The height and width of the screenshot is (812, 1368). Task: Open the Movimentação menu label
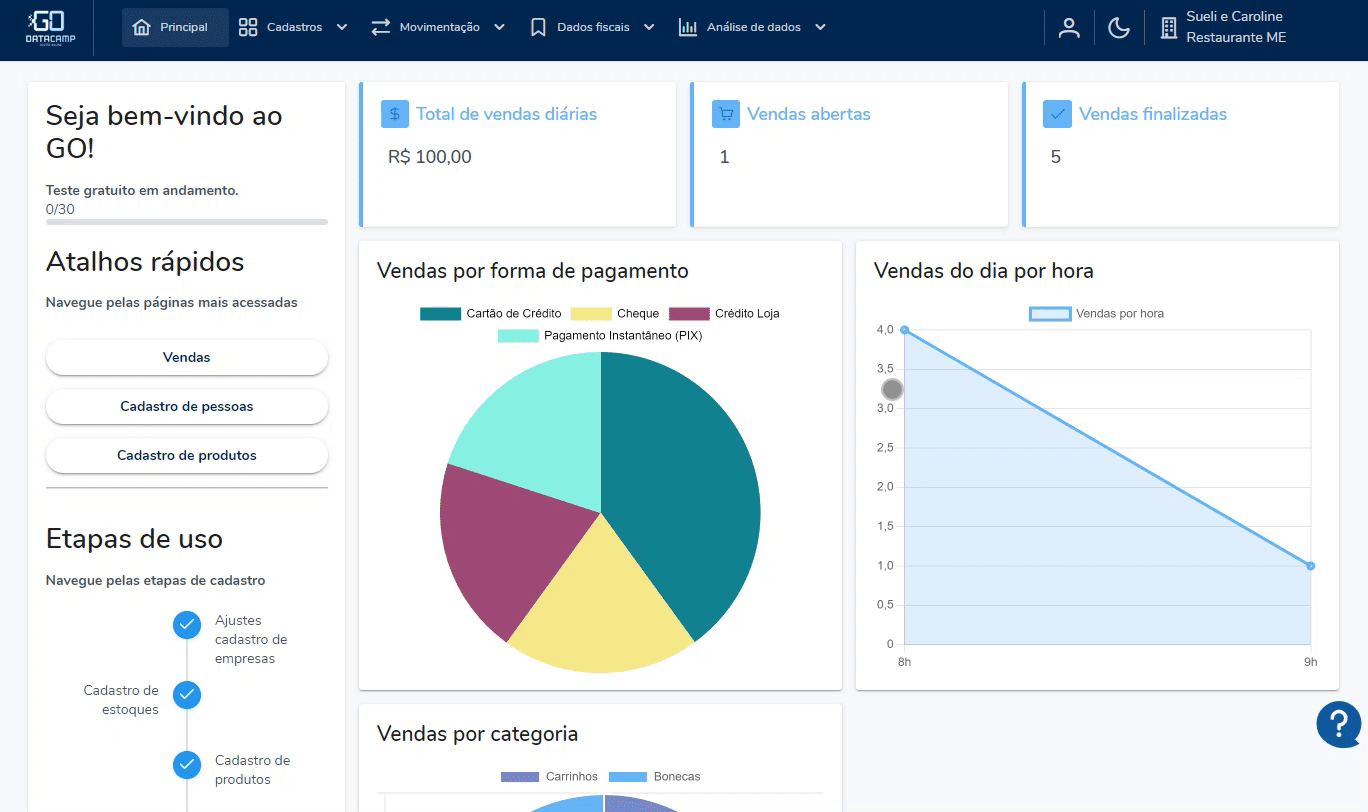(440, 27)
